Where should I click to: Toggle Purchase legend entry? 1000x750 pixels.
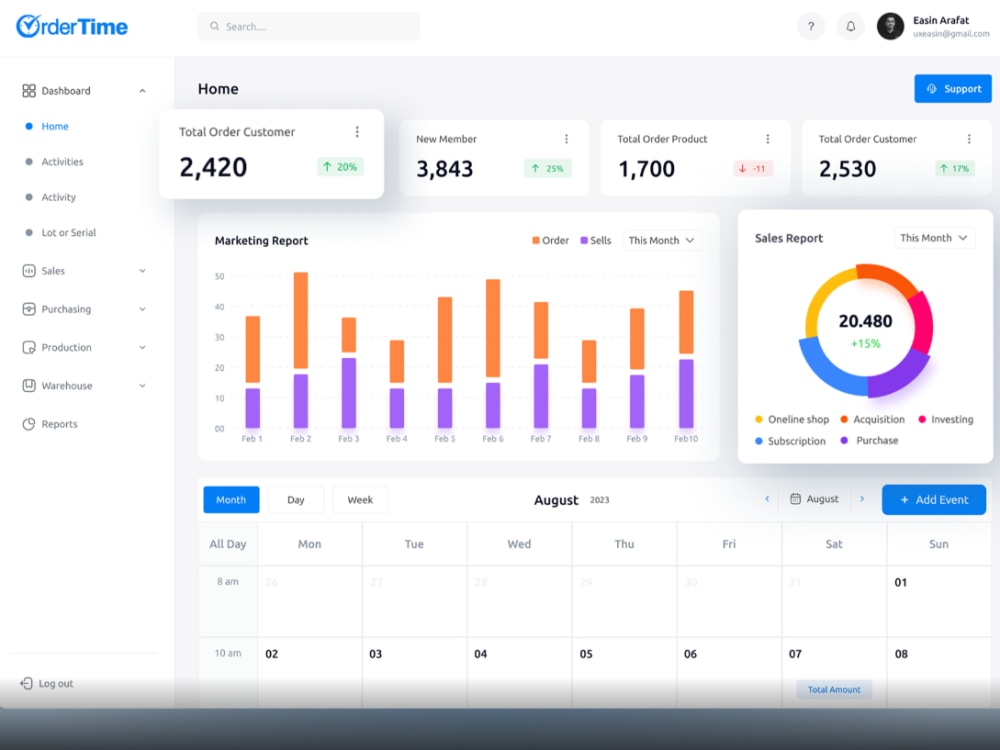click(869, 440)
